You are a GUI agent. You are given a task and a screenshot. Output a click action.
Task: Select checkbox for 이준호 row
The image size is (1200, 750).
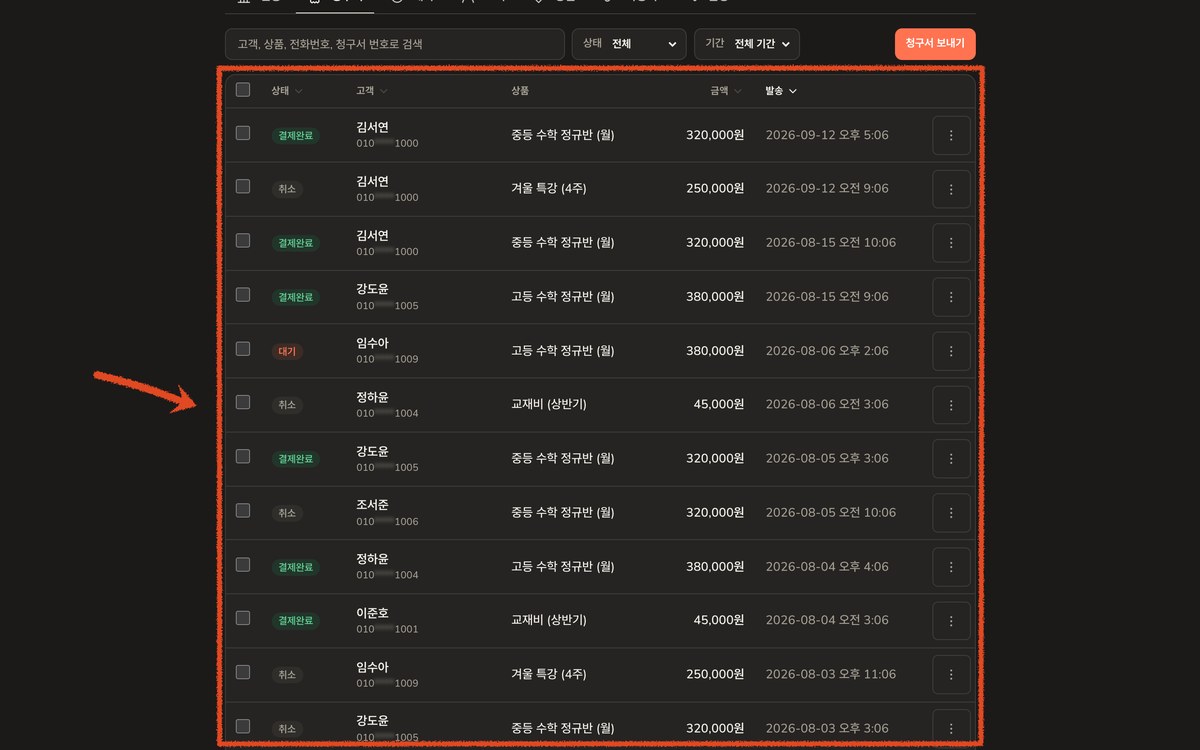pyautogui.click(x=243, y=619)
